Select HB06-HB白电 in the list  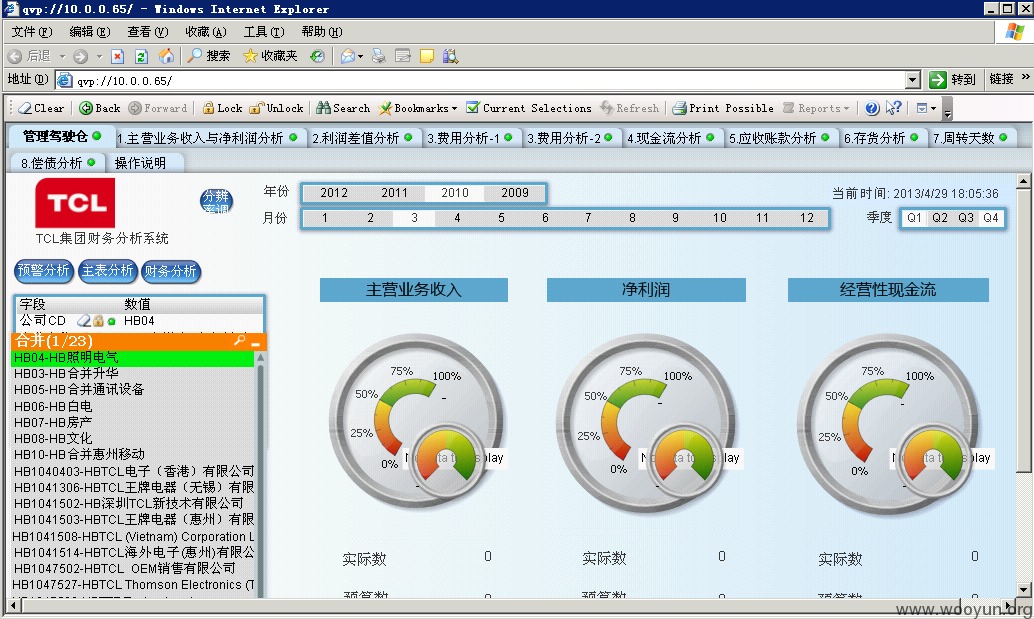[133, 406]
